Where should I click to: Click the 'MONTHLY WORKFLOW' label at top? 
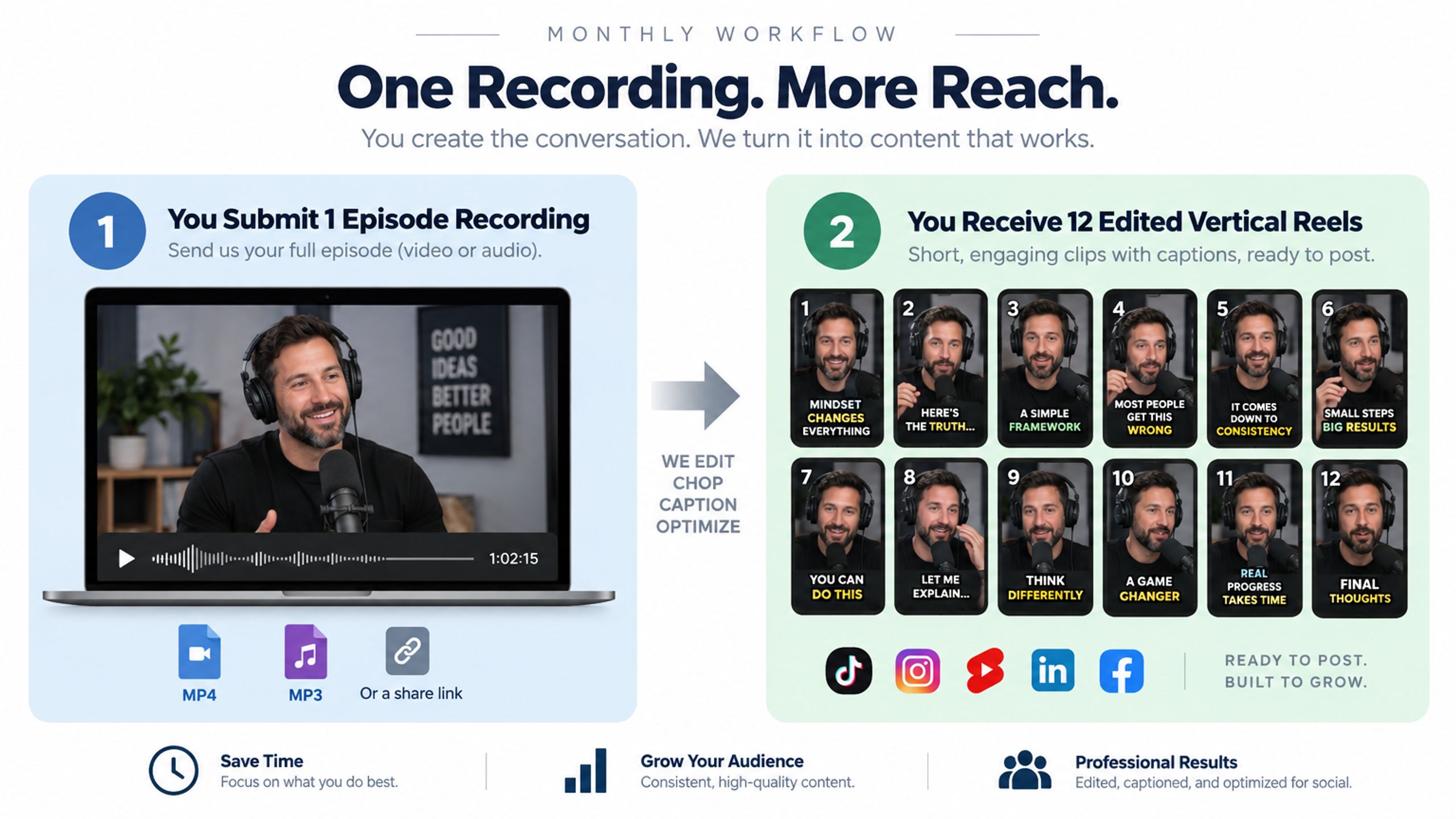point(722,34)
